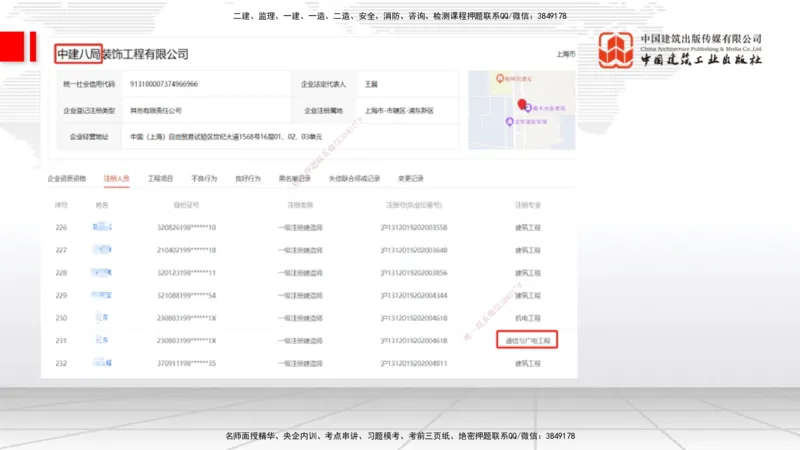
Task: Click the registration number in row 231
Action: tap(414, 340)
